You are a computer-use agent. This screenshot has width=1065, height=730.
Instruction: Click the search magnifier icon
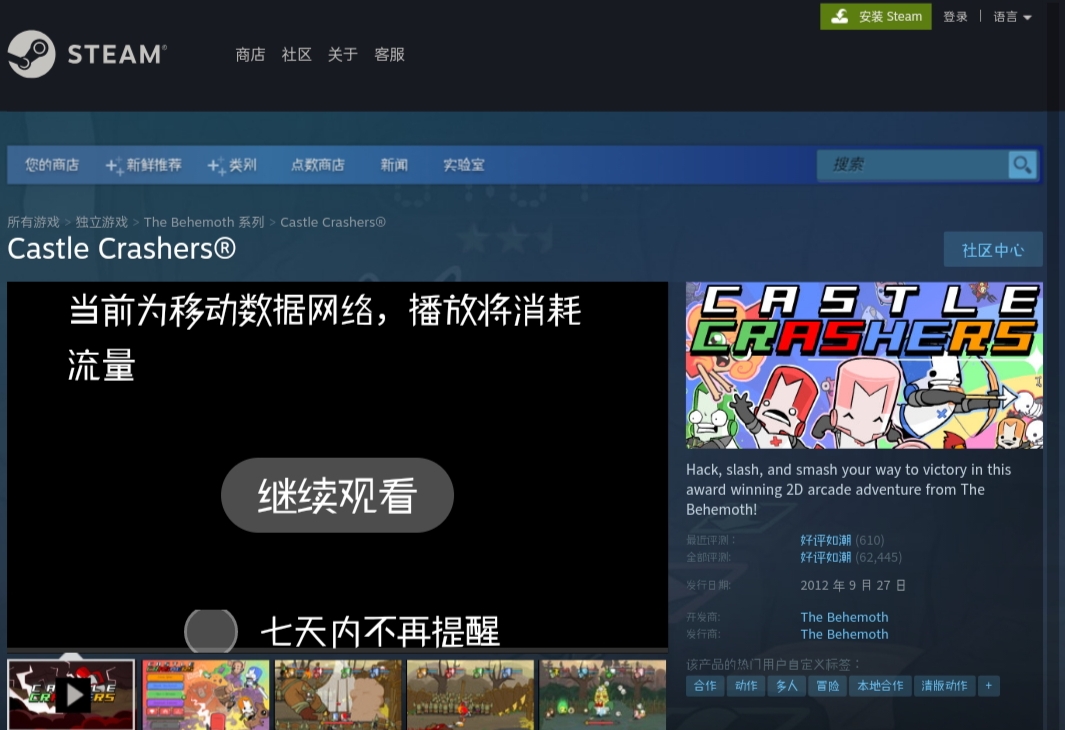click(1022, 164)
